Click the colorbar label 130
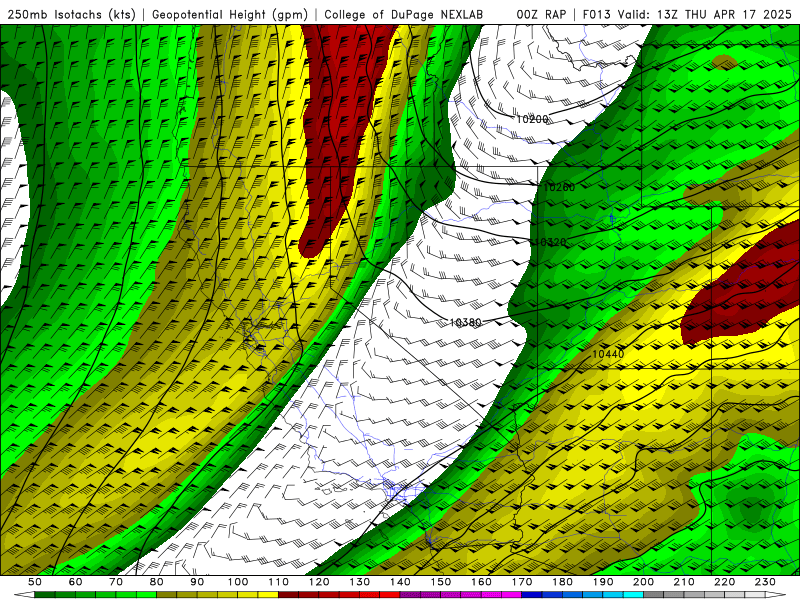 (x=360, y=582)
